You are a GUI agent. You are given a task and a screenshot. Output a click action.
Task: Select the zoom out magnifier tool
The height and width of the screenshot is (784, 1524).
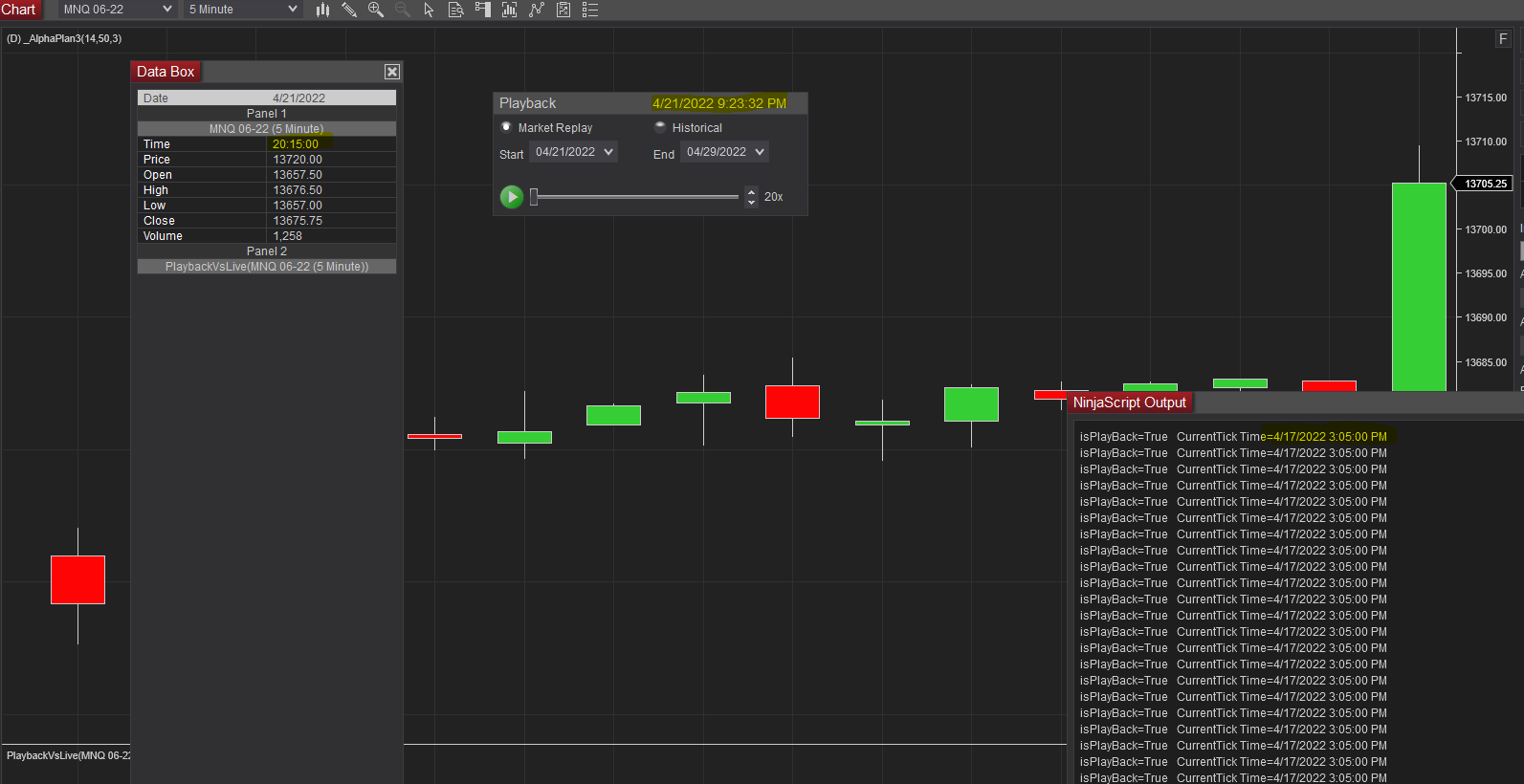tap(403, 10)
